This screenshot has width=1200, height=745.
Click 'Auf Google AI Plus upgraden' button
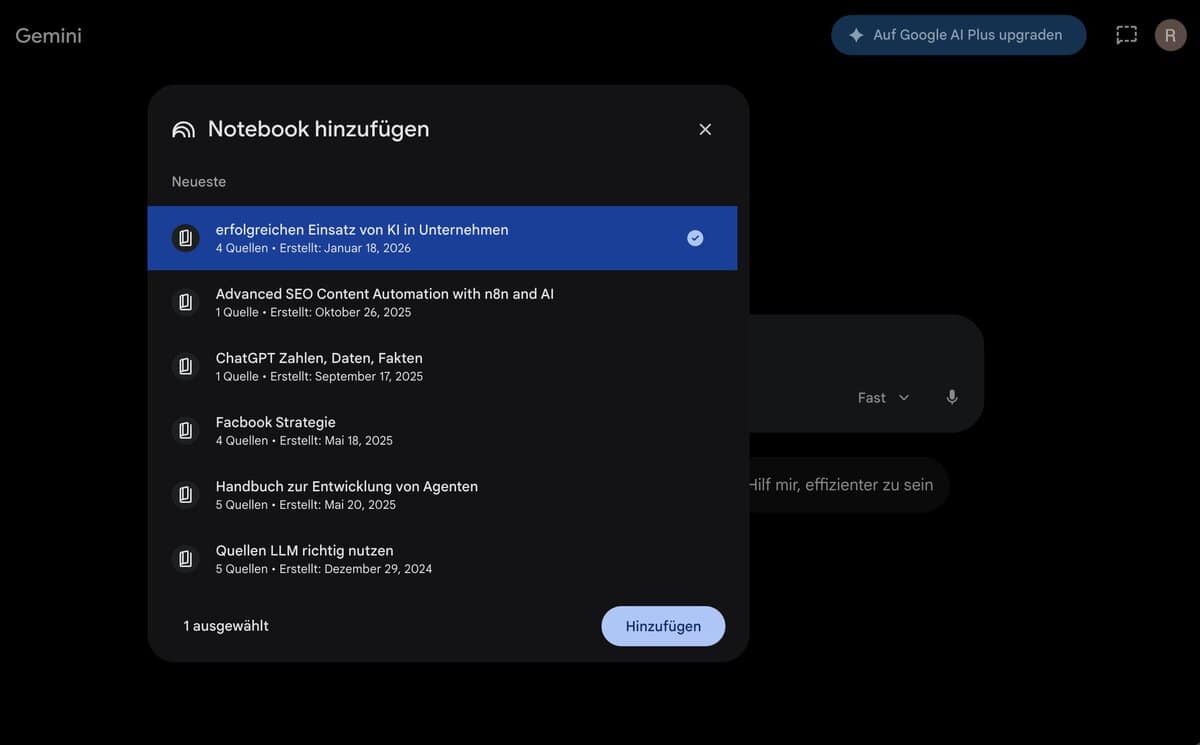tap(958, 35)
